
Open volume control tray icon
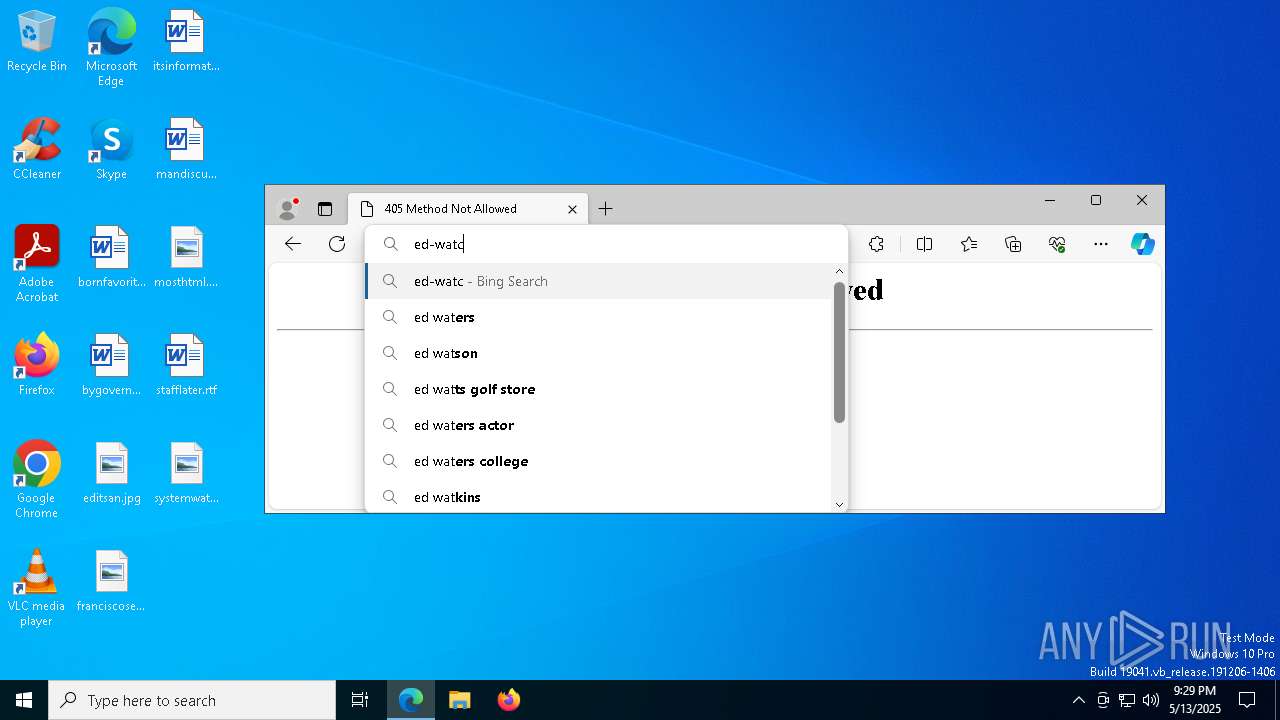1151,700
